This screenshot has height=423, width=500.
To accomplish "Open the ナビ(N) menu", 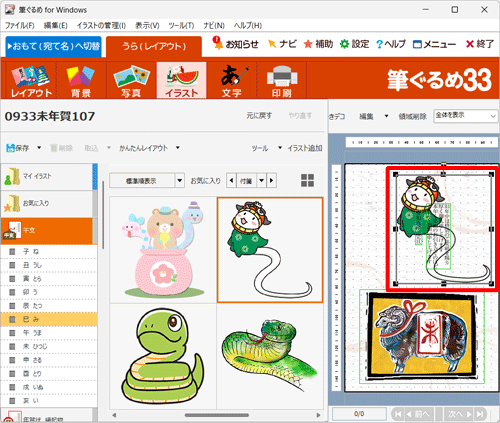I will pyautogui.click(x=214, y=25).
